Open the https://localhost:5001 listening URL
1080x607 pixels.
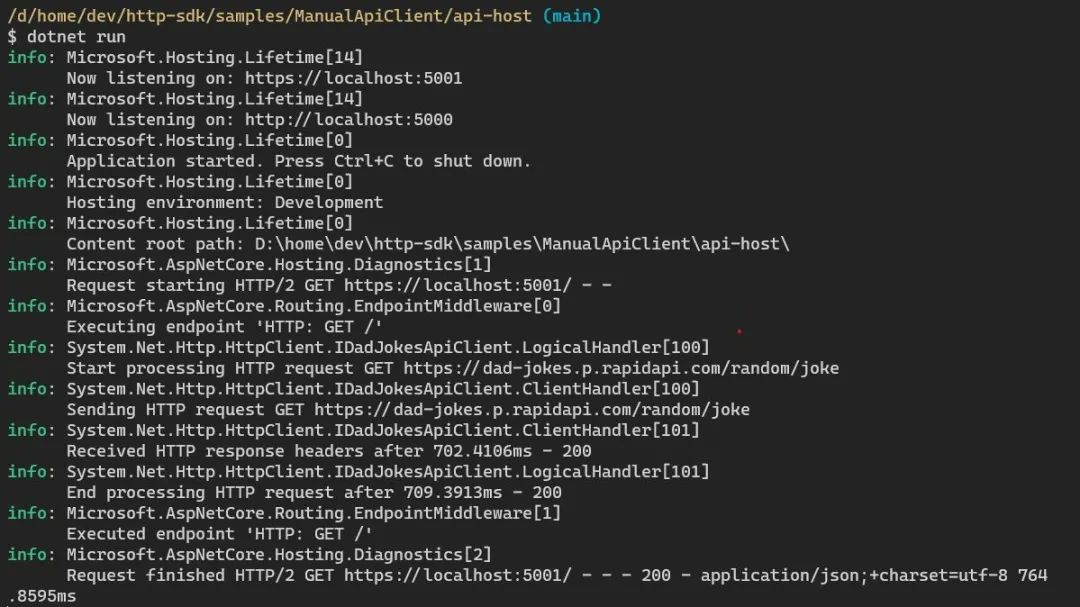pos(353,78)
